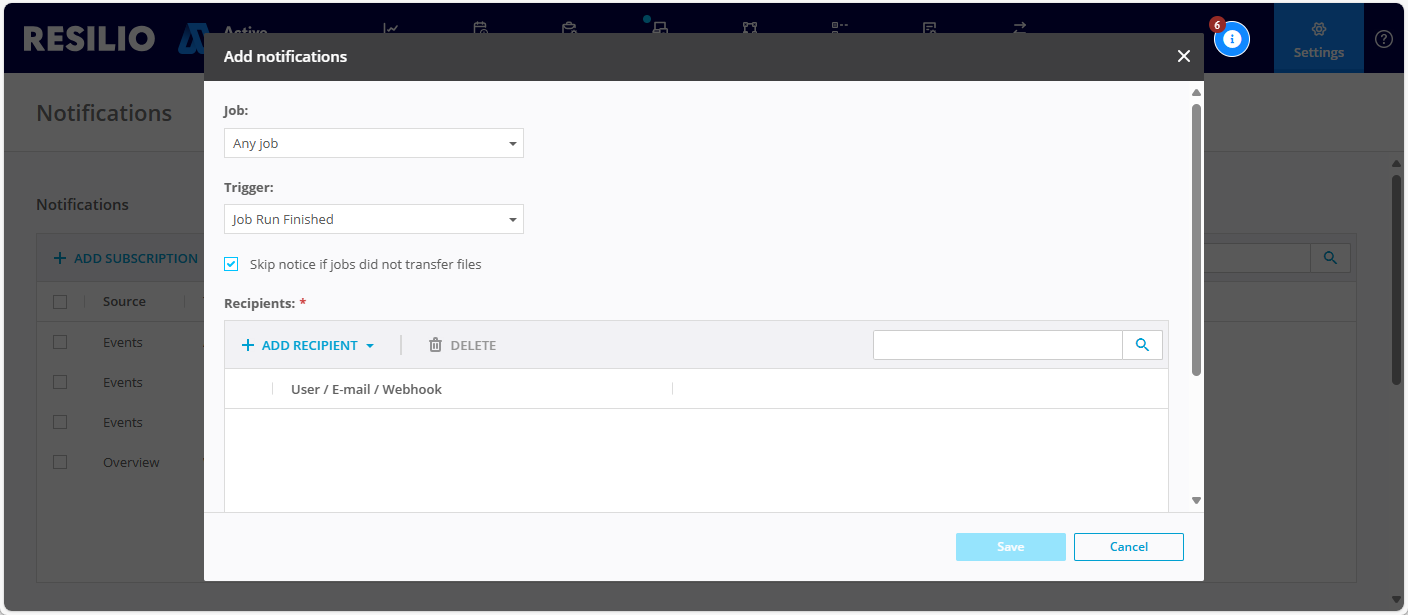Click the Cancel button in the dialog
Screen dimensions: 1408x615
click(1128, 547)
